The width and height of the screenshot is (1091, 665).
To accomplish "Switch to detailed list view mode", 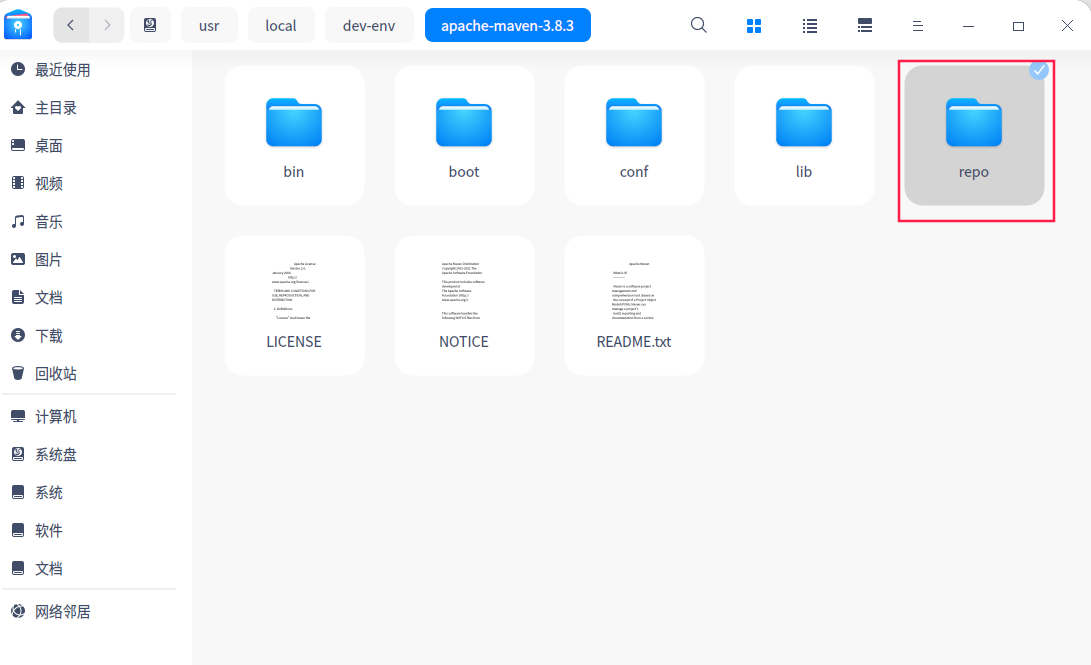I will tap(864, 25).
